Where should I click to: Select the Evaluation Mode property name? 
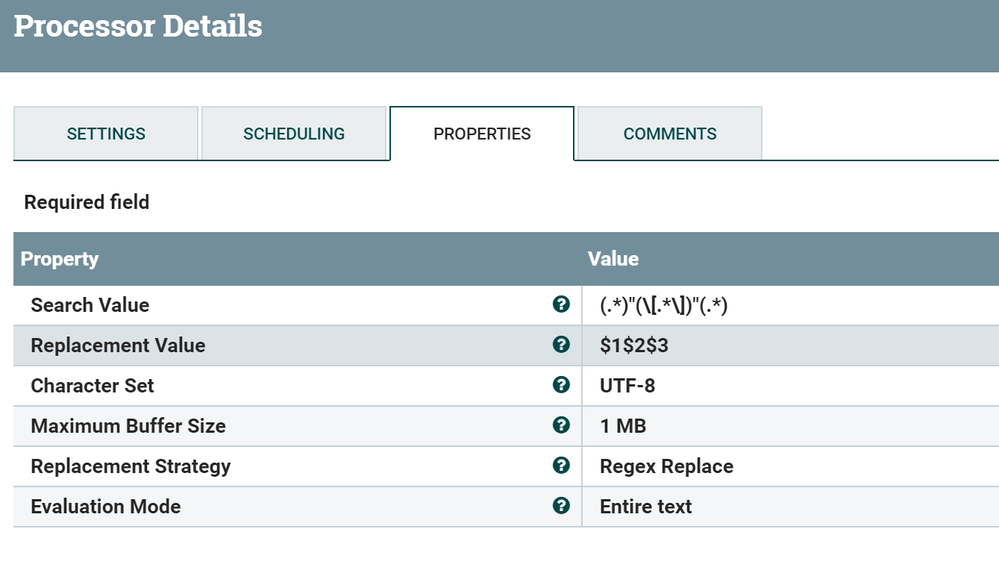(x=106, y=506)
